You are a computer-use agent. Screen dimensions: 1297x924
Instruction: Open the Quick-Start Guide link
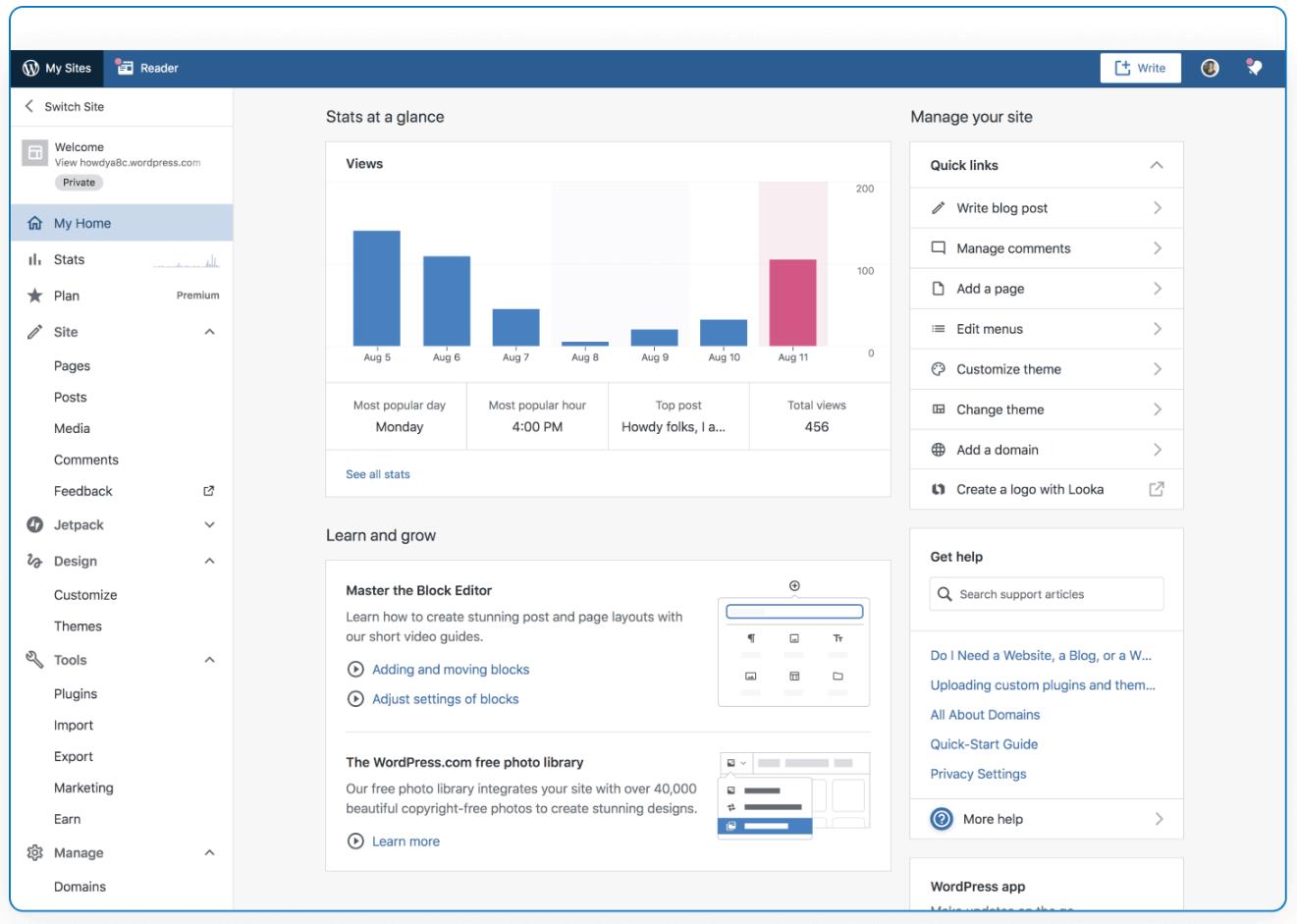point(984,744)
